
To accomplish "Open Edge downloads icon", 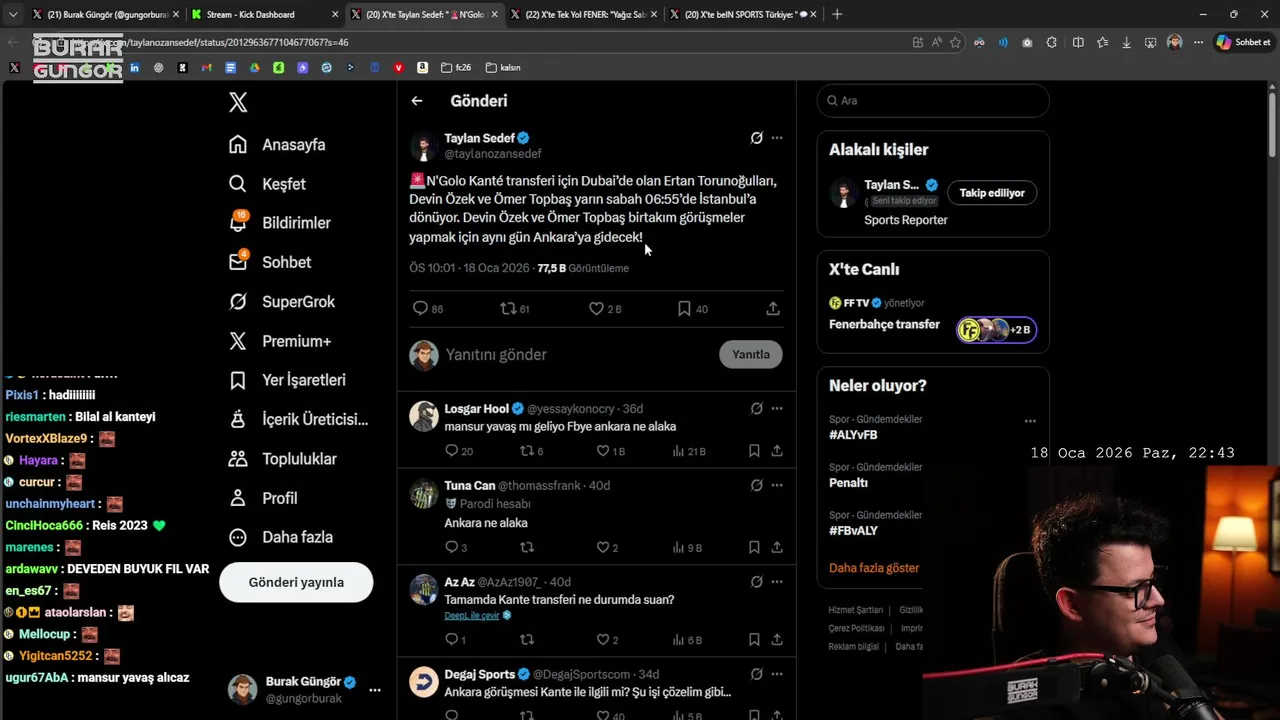I will tap(1127, 42).
